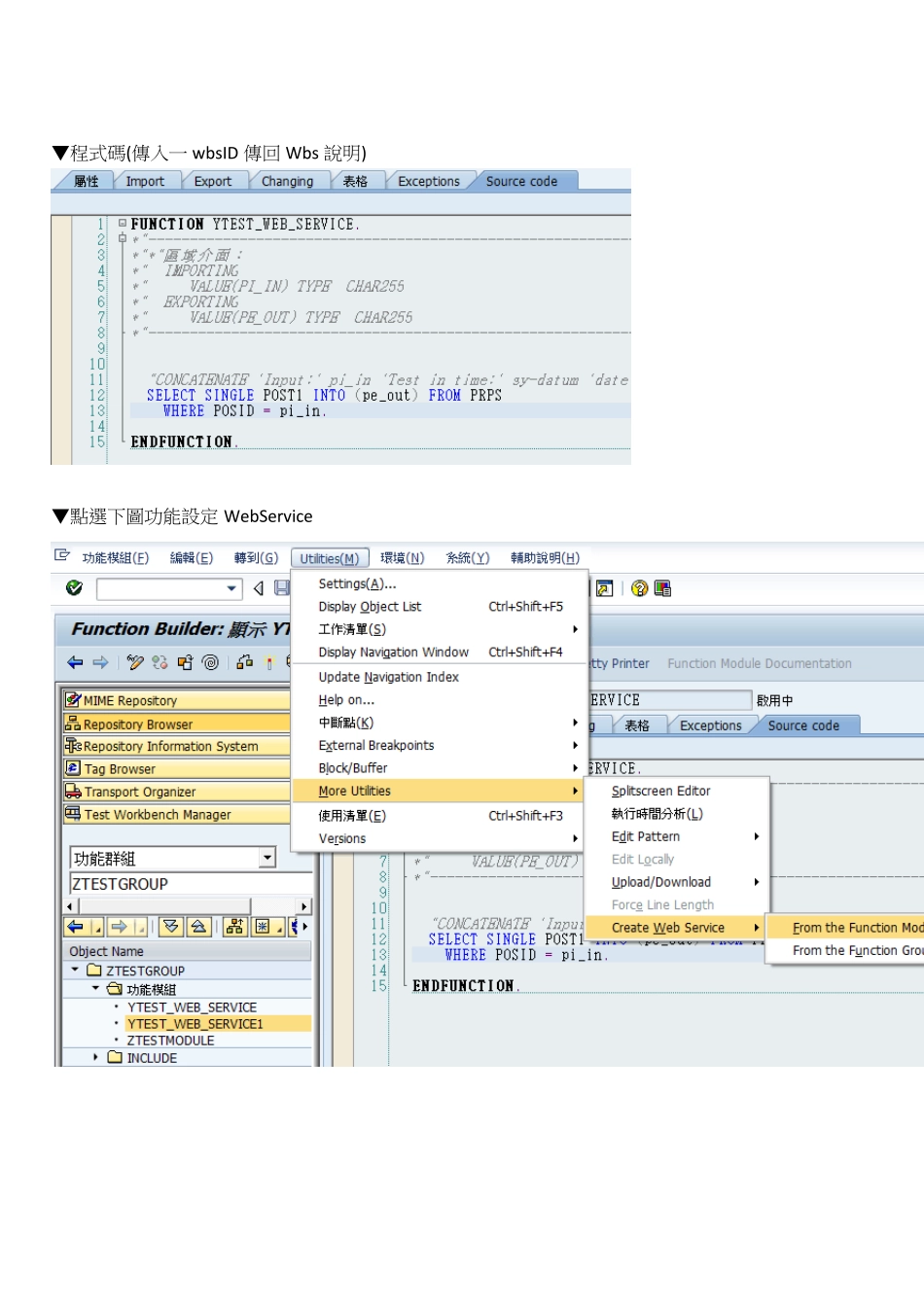Expand 中斷點(K) submenu
This screenshot has height=1307, width=924.
[440, 723]
